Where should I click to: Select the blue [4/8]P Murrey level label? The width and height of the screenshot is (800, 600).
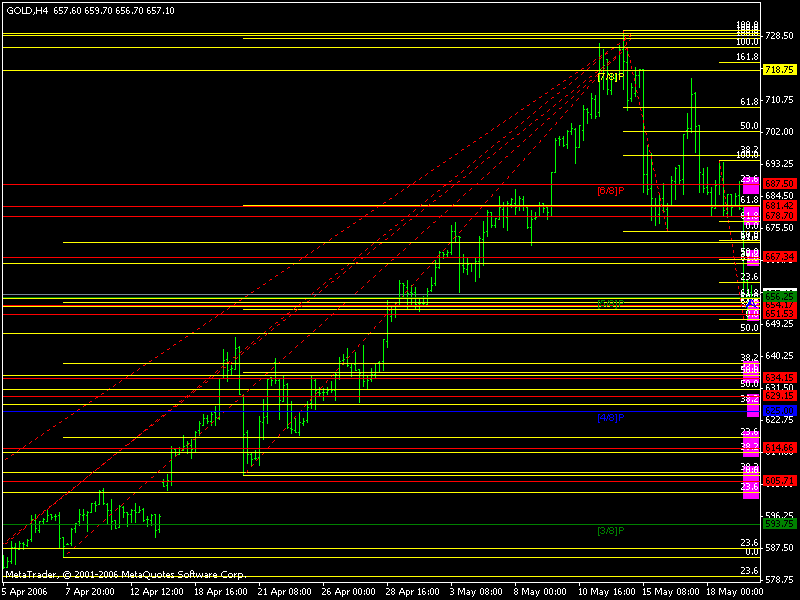[611, 418]
